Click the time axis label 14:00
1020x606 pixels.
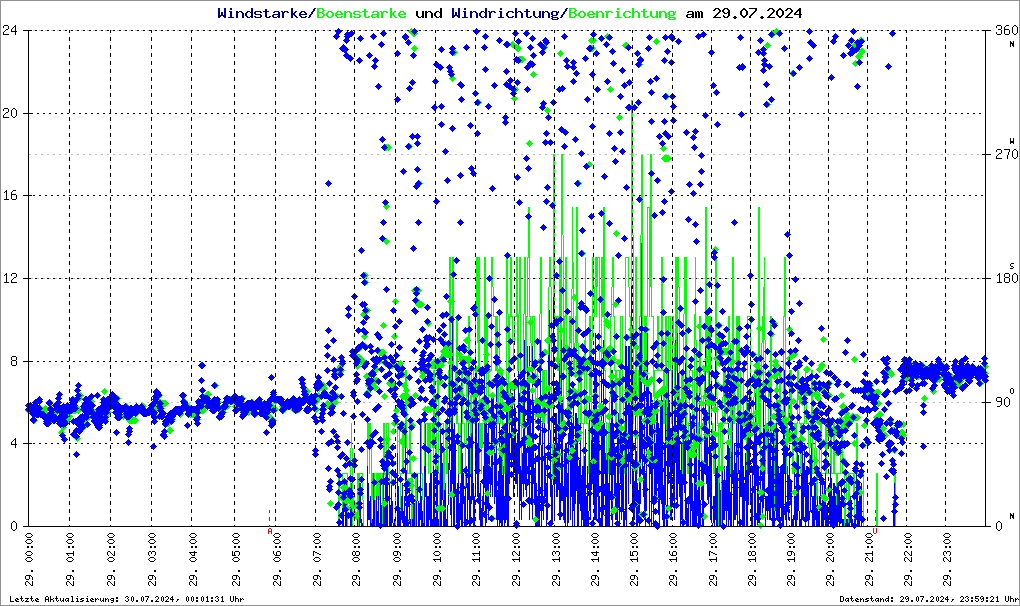(595, 559)
